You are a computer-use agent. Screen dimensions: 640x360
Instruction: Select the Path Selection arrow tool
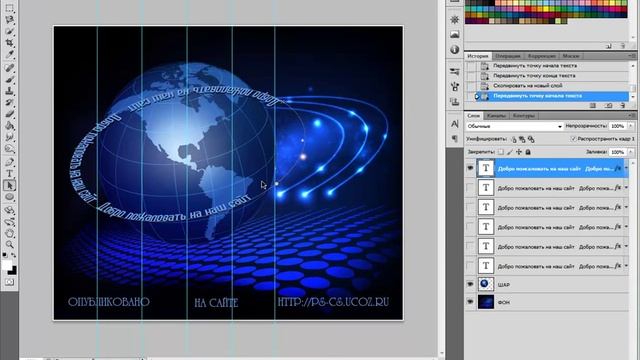[9, 185]
